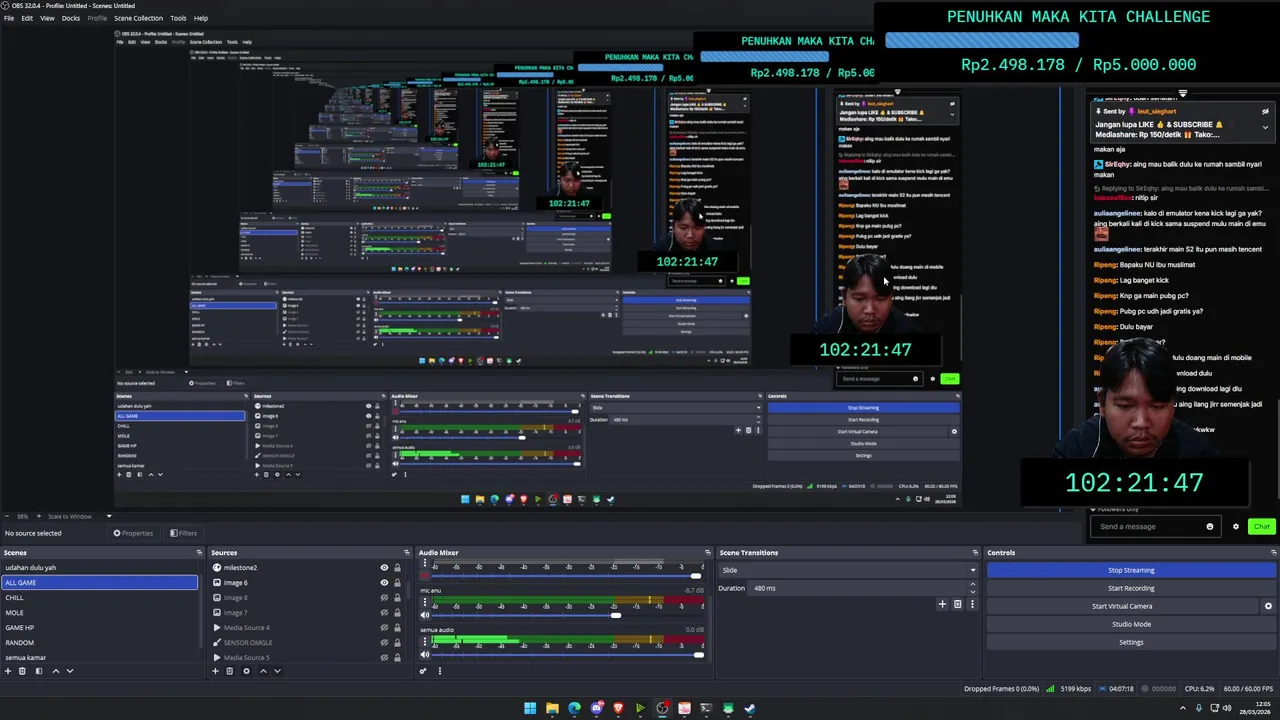
Task: Open the Slide transition dropdown
Action: pyautogui.click(x=848, y=570)
